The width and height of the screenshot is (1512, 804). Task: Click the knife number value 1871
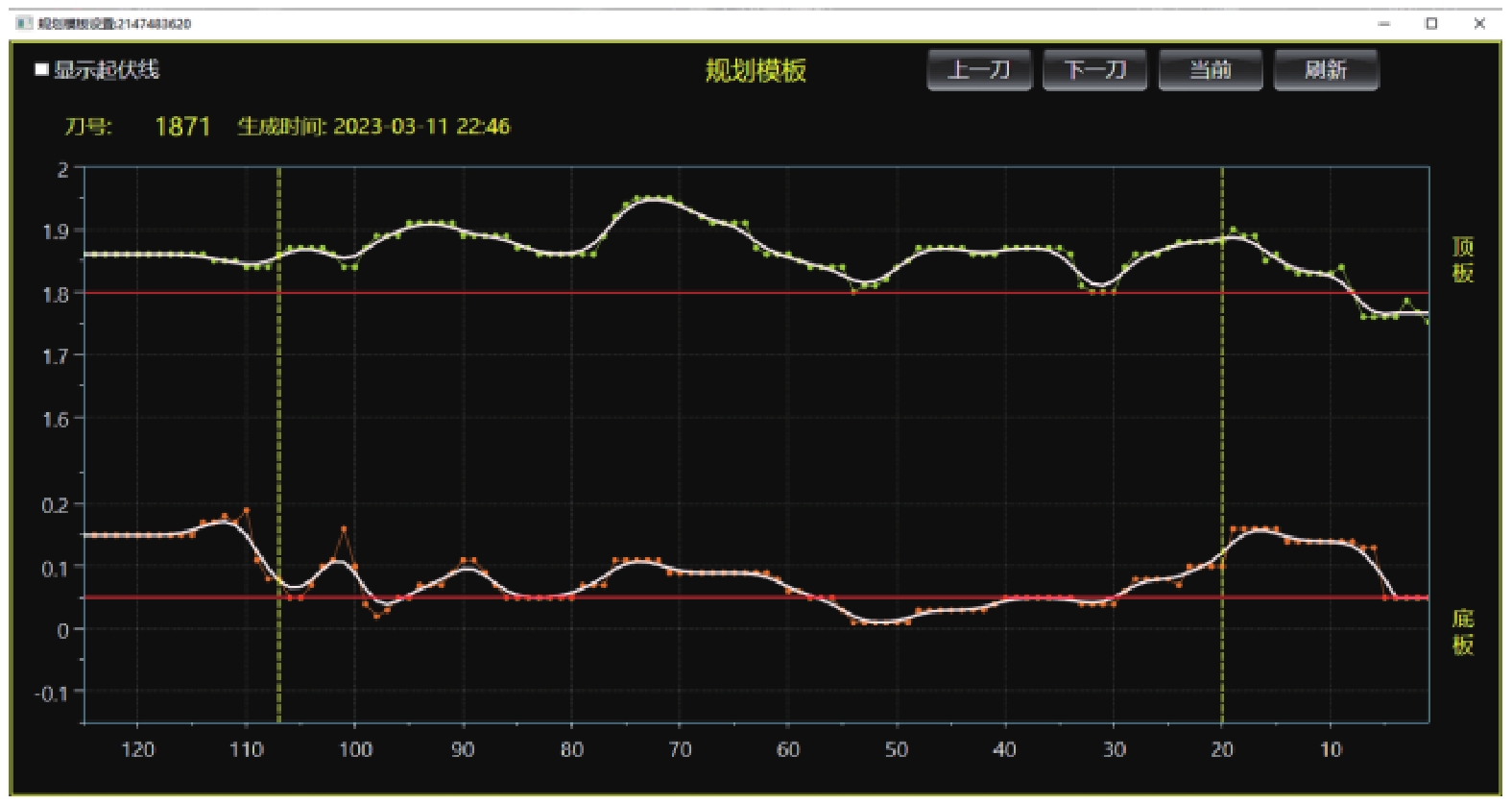[182, 127]
